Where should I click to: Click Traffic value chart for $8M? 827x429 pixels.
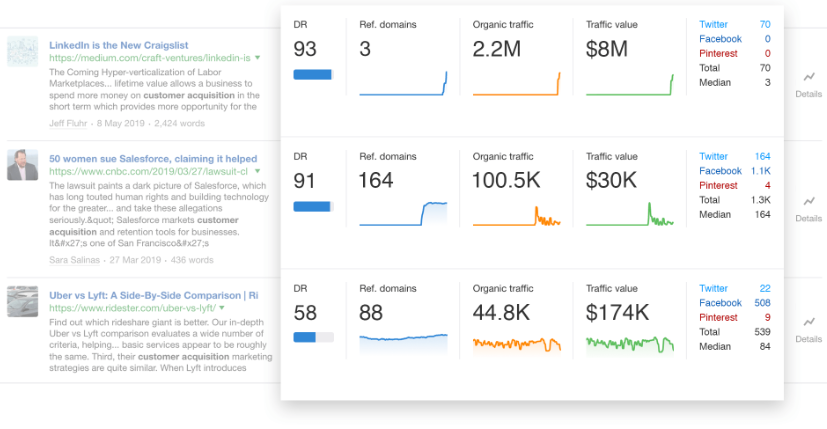[x=630, y=84]
